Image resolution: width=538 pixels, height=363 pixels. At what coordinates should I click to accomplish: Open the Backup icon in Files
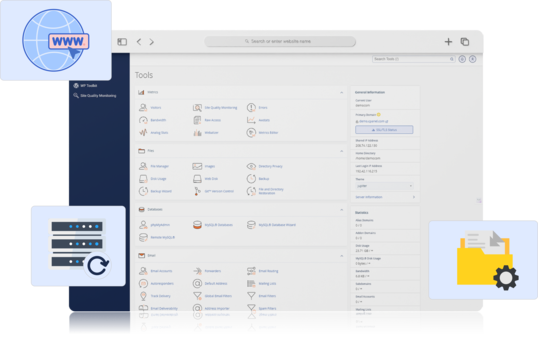click(x=251, y=179)
